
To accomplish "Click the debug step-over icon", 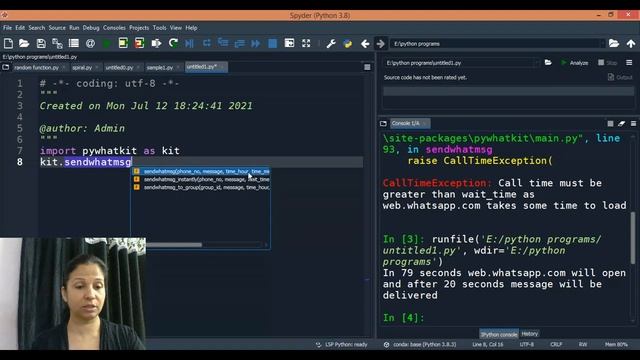I will tap(207, 43).
